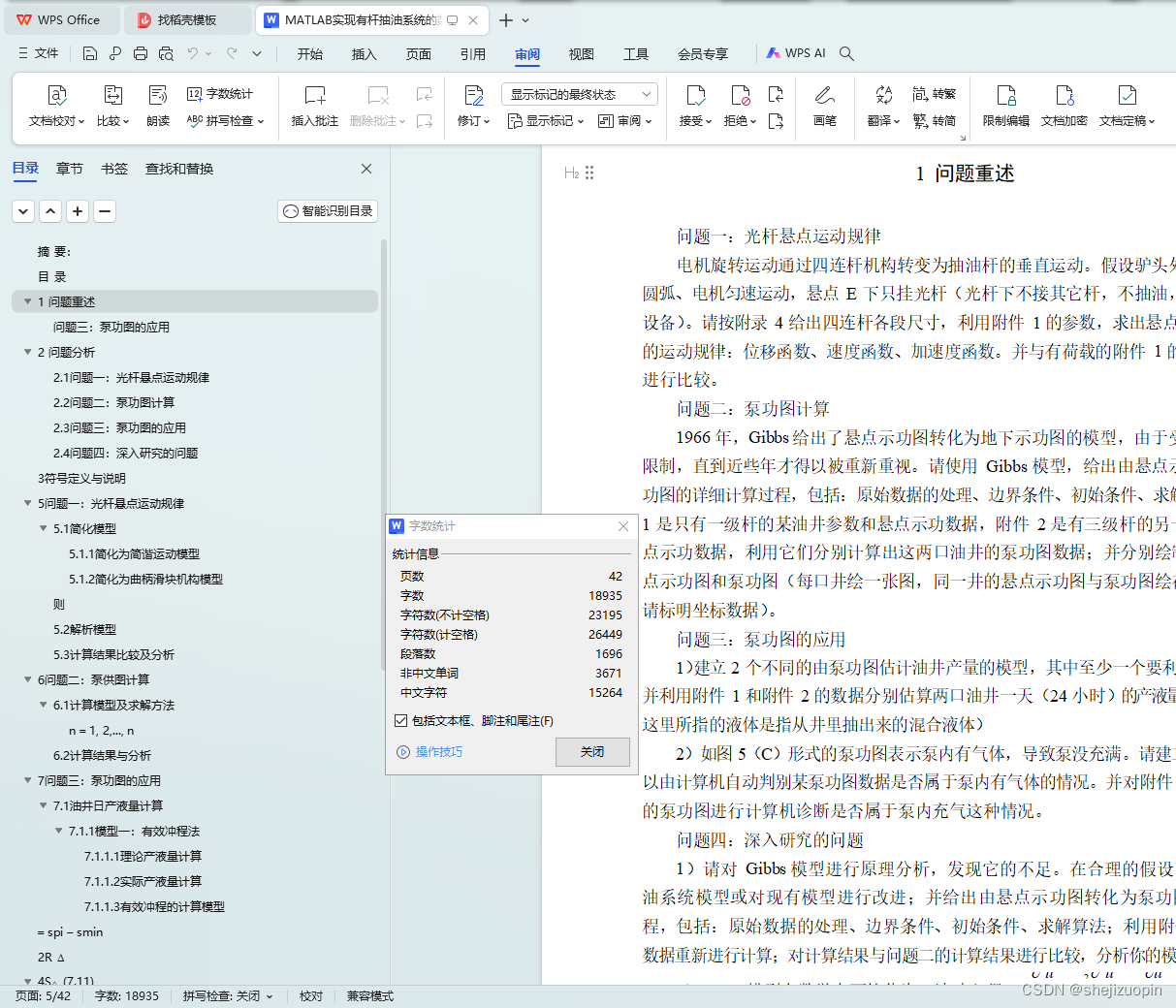Convert text with 转简
The height and width of the screenshot is (1008, 1176).
[x=935, y=121]
